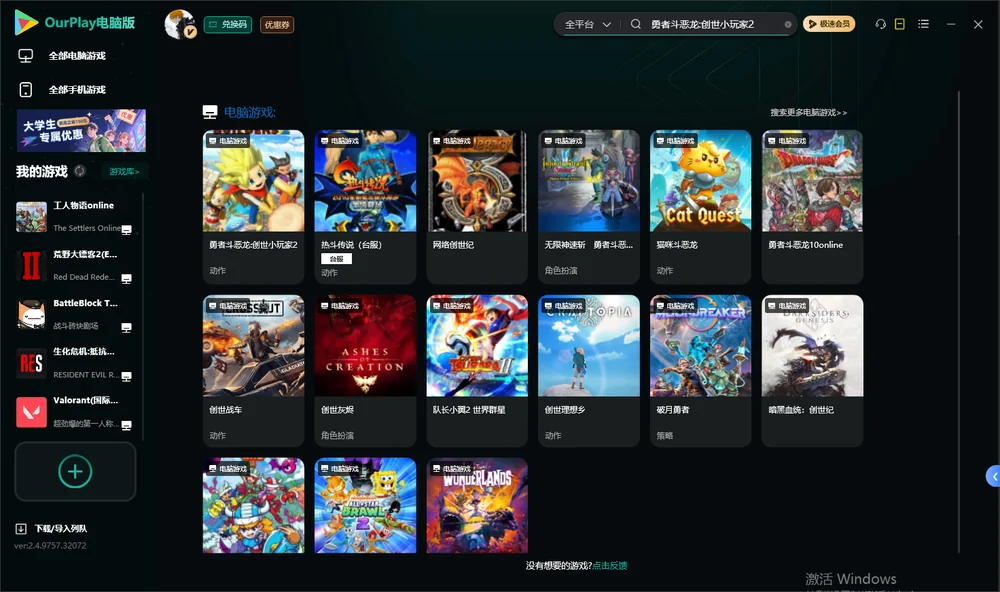Click the 极速会员 membership button
This screenshot has height=592, width=1000.
pos(828,24)
